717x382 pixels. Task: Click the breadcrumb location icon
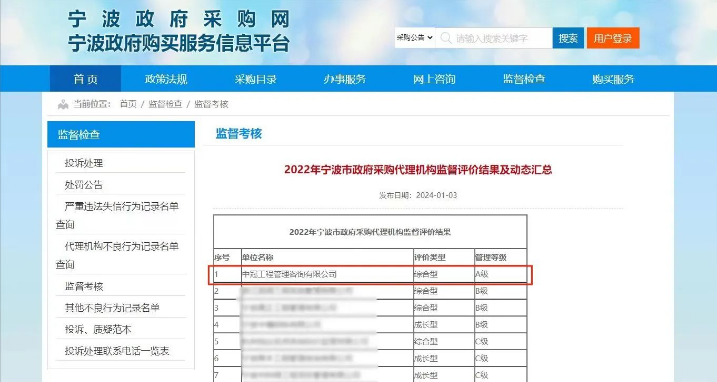63,105
